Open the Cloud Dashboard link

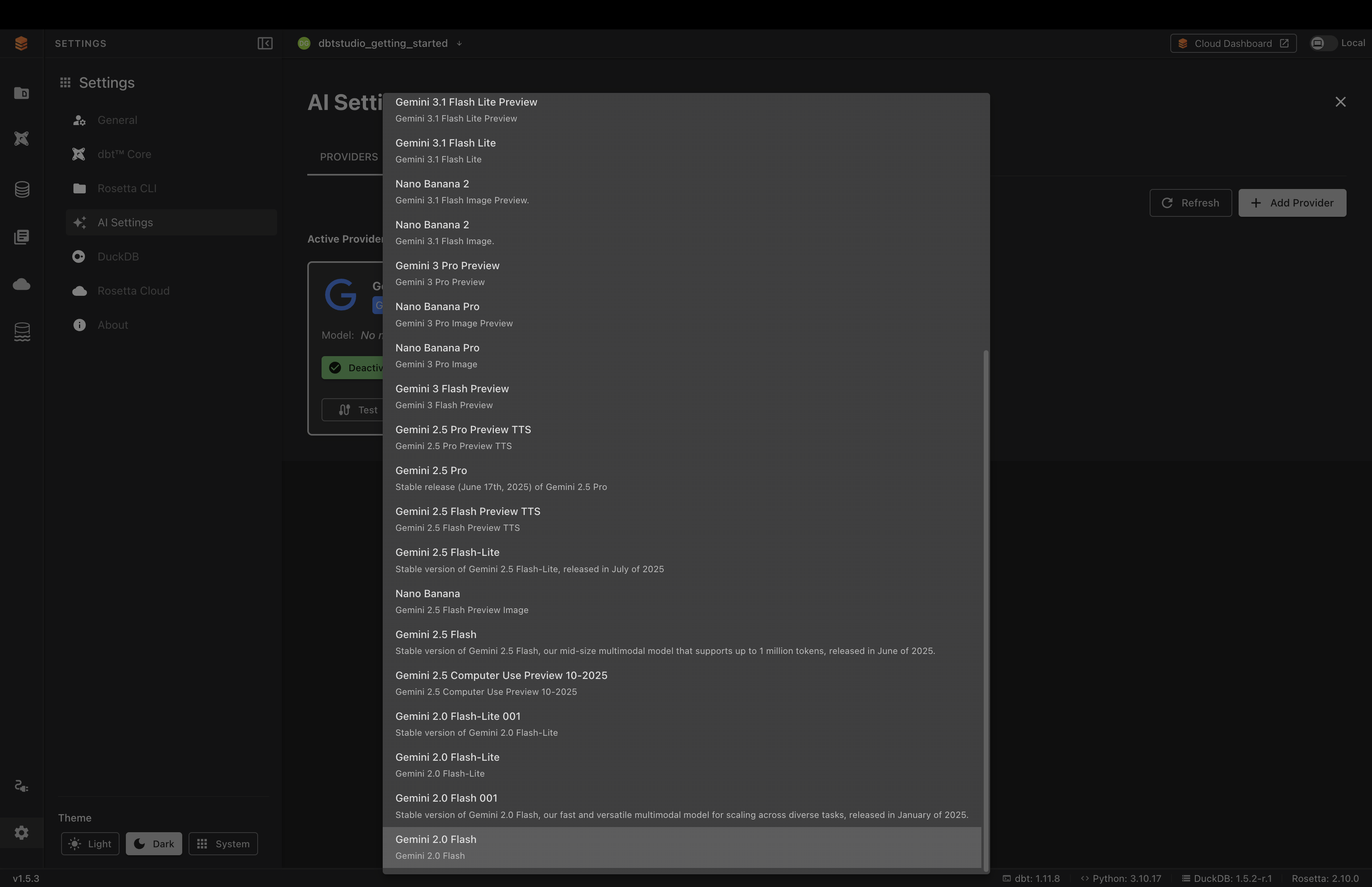pyautogui.click(x=1233, y=43)
